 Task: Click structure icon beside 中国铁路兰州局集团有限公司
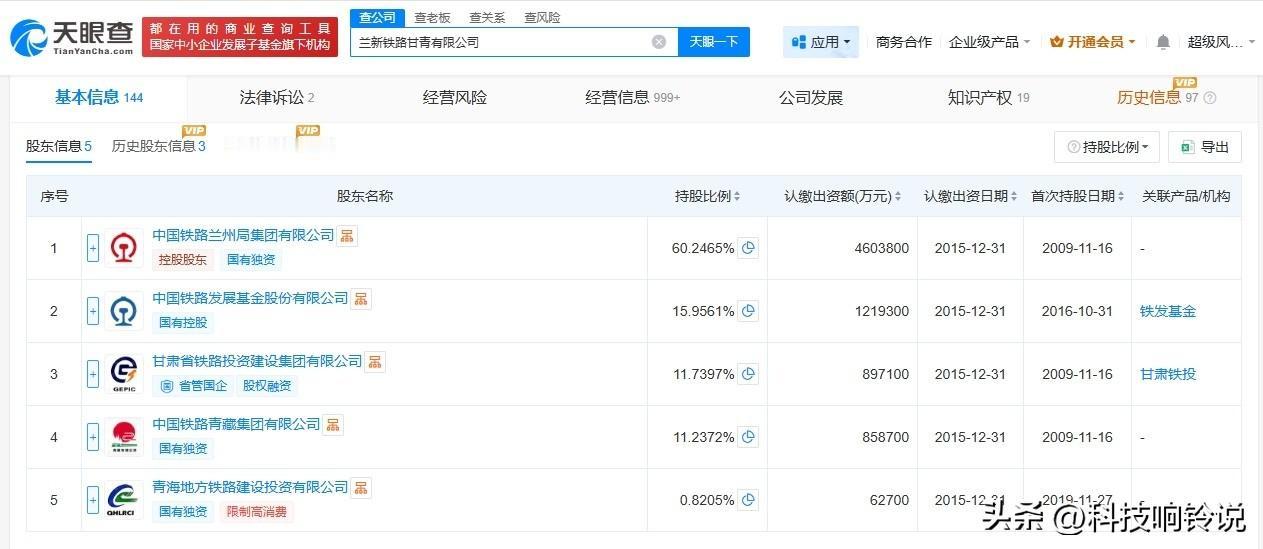[348, 236]
